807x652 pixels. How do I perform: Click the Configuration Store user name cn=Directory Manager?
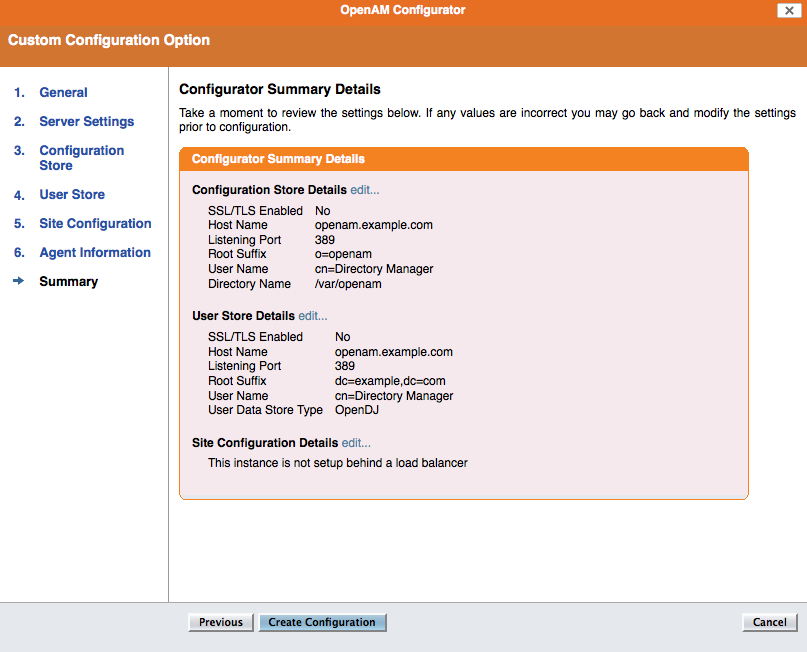pos(374,269)
